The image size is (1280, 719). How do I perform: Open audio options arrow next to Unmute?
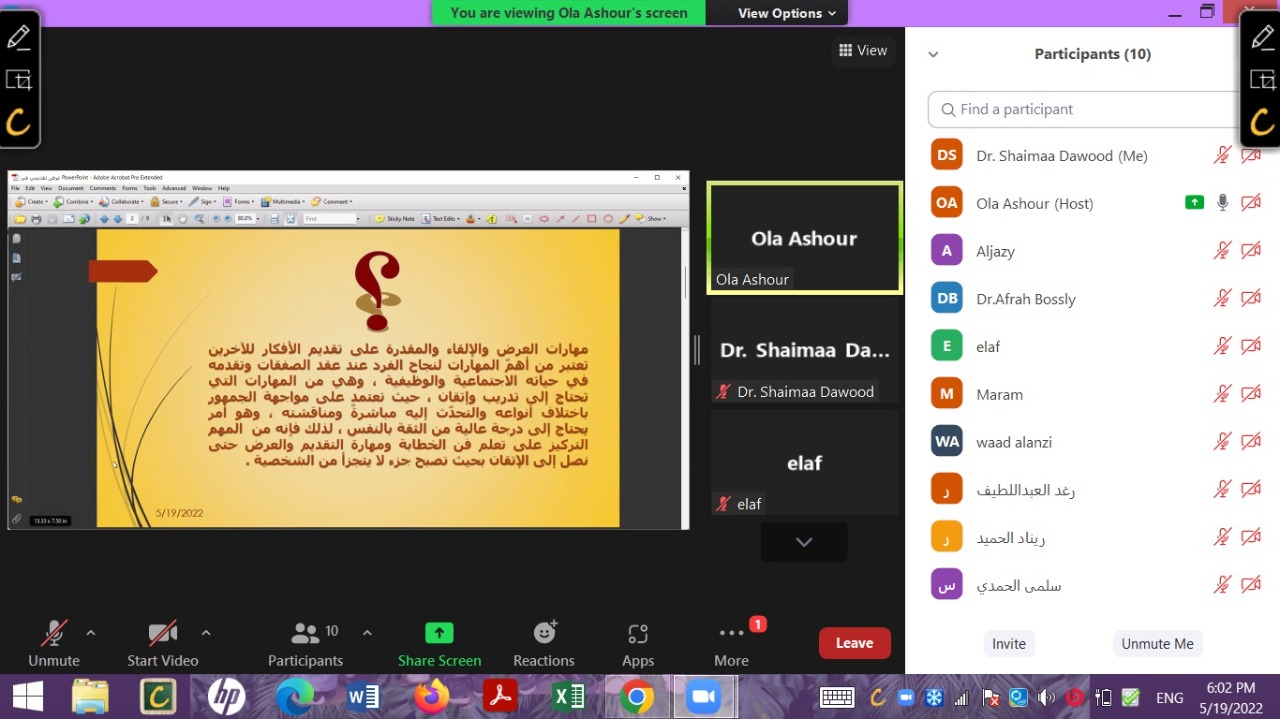pos(91,633)
